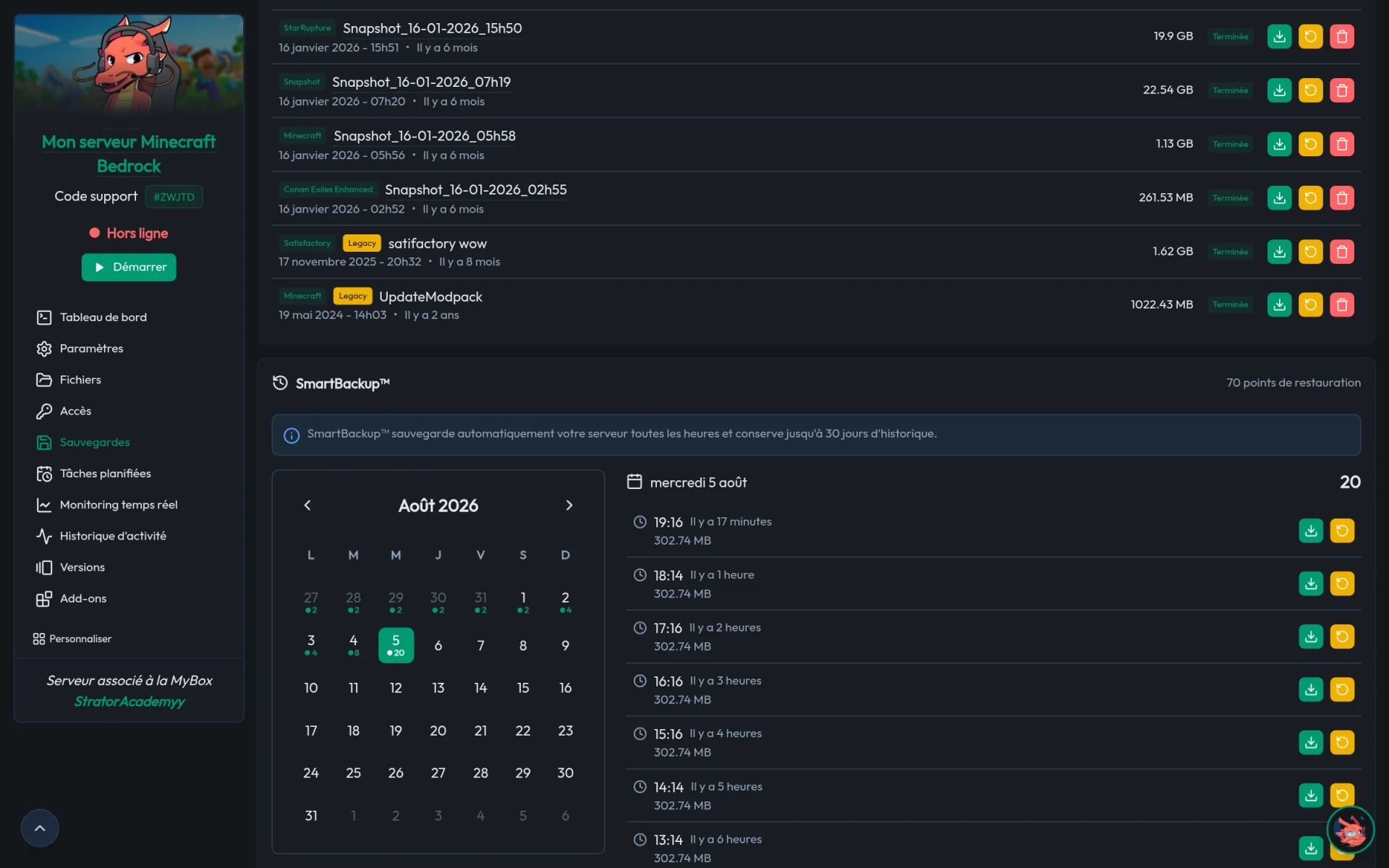The image size is (1389, 868).
Task: Copy the #ZWJTD support code
Action: pos(174,197)
